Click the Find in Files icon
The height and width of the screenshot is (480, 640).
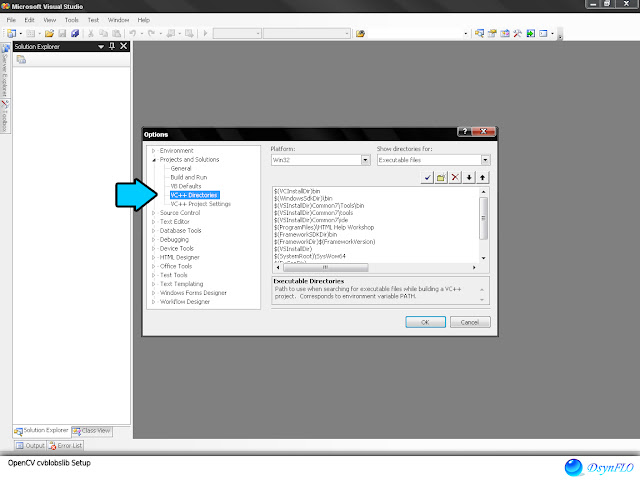360,33
